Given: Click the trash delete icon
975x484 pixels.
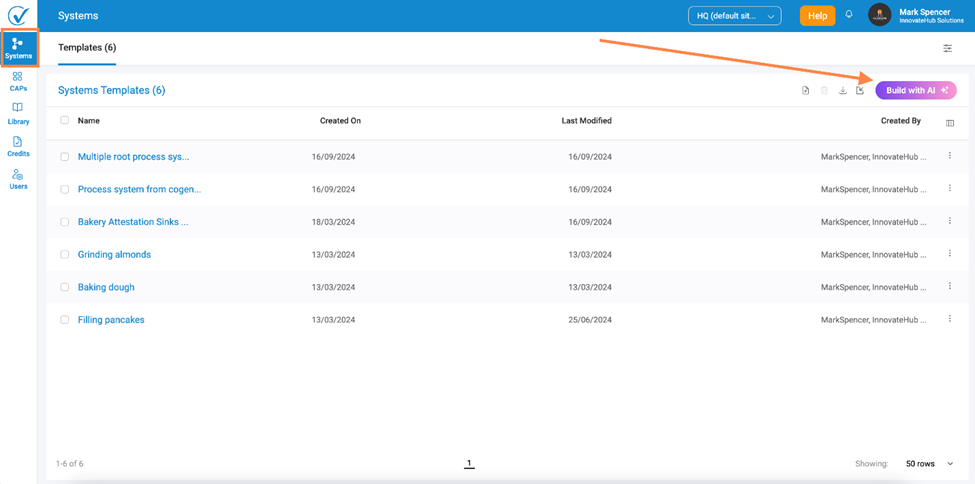Looking at the screenshot, I should (x=824, y=91).
